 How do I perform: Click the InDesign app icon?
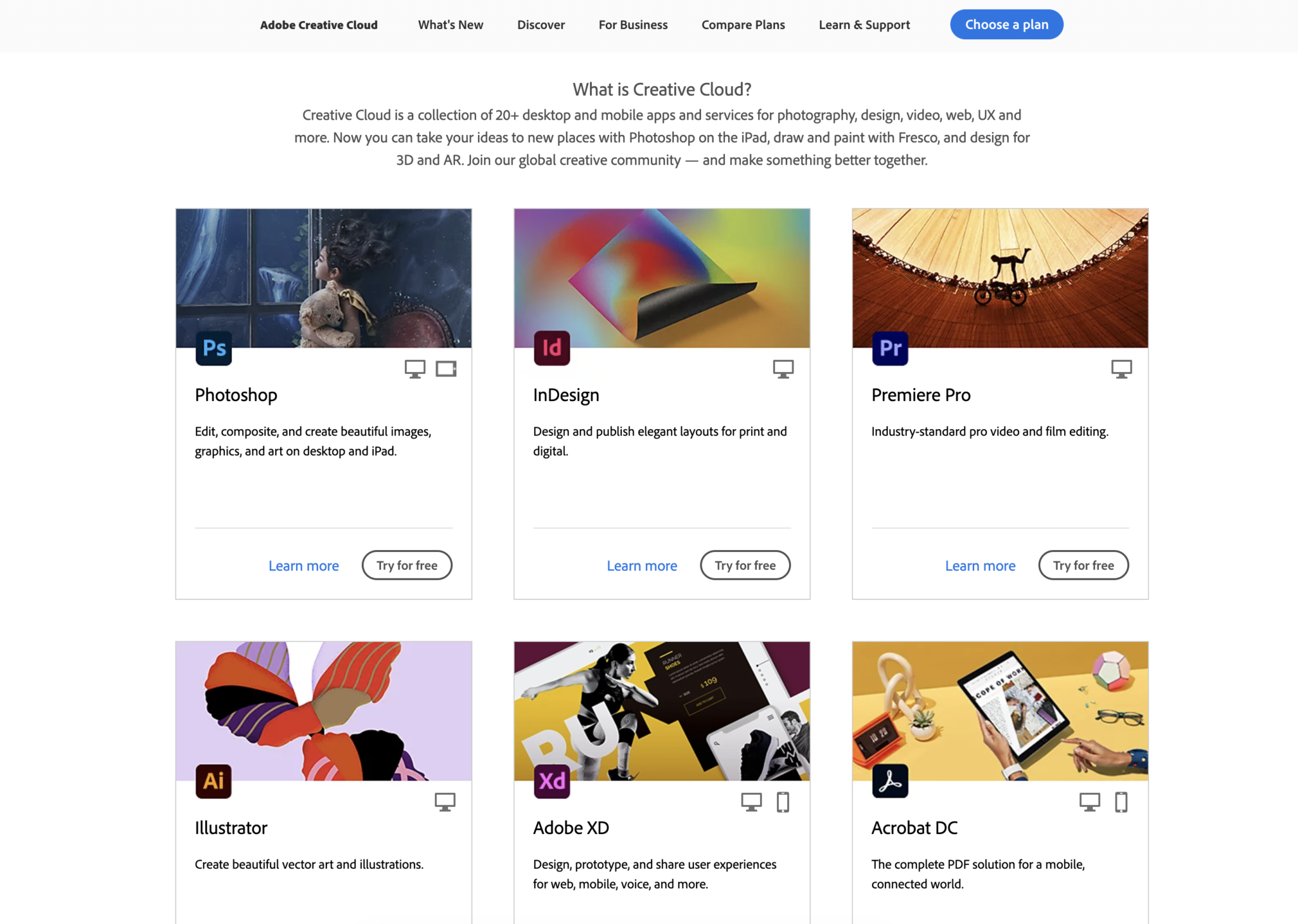tap(550, 348)
